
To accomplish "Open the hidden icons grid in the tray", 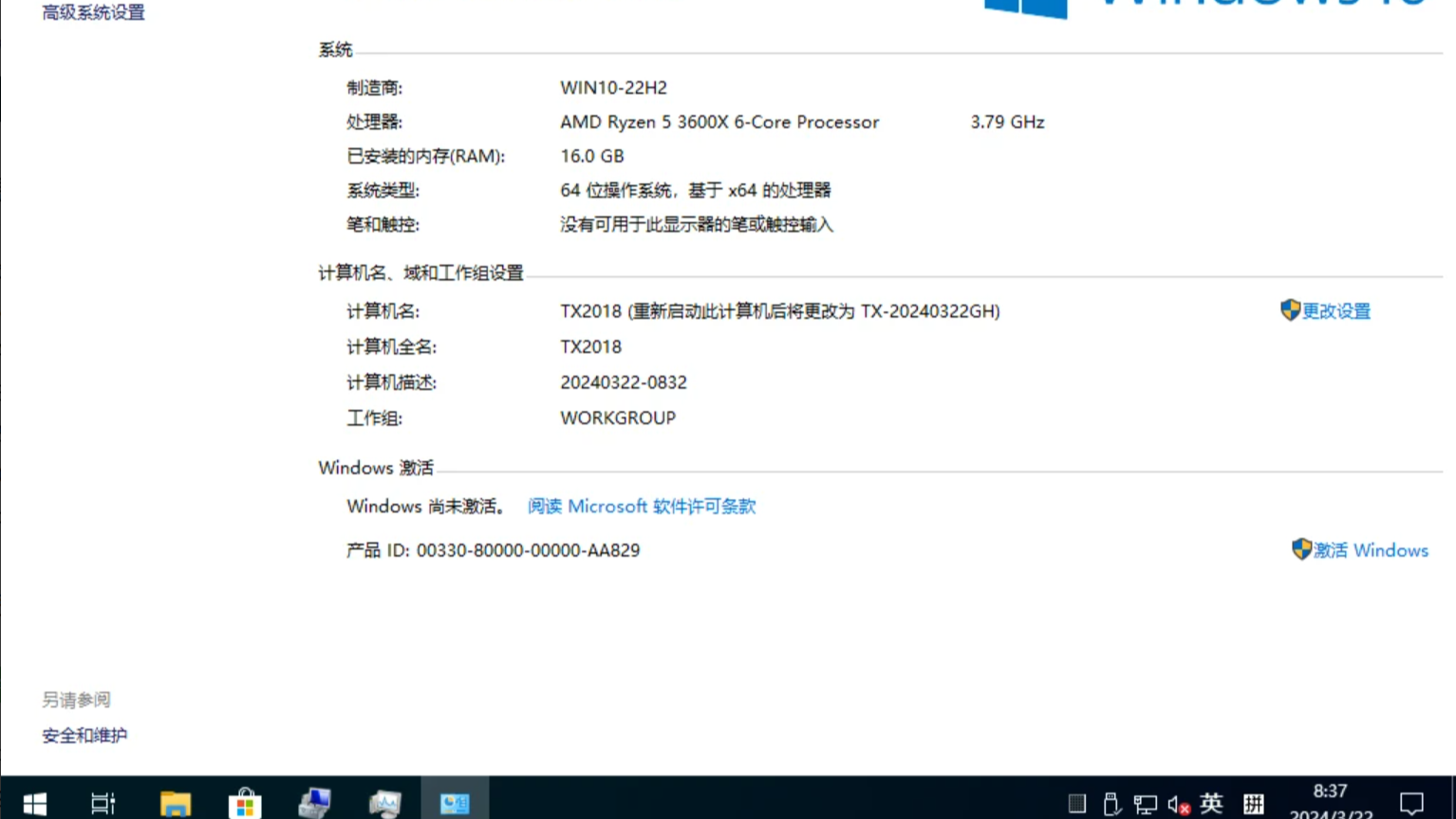I will (x=1078, y=803).
